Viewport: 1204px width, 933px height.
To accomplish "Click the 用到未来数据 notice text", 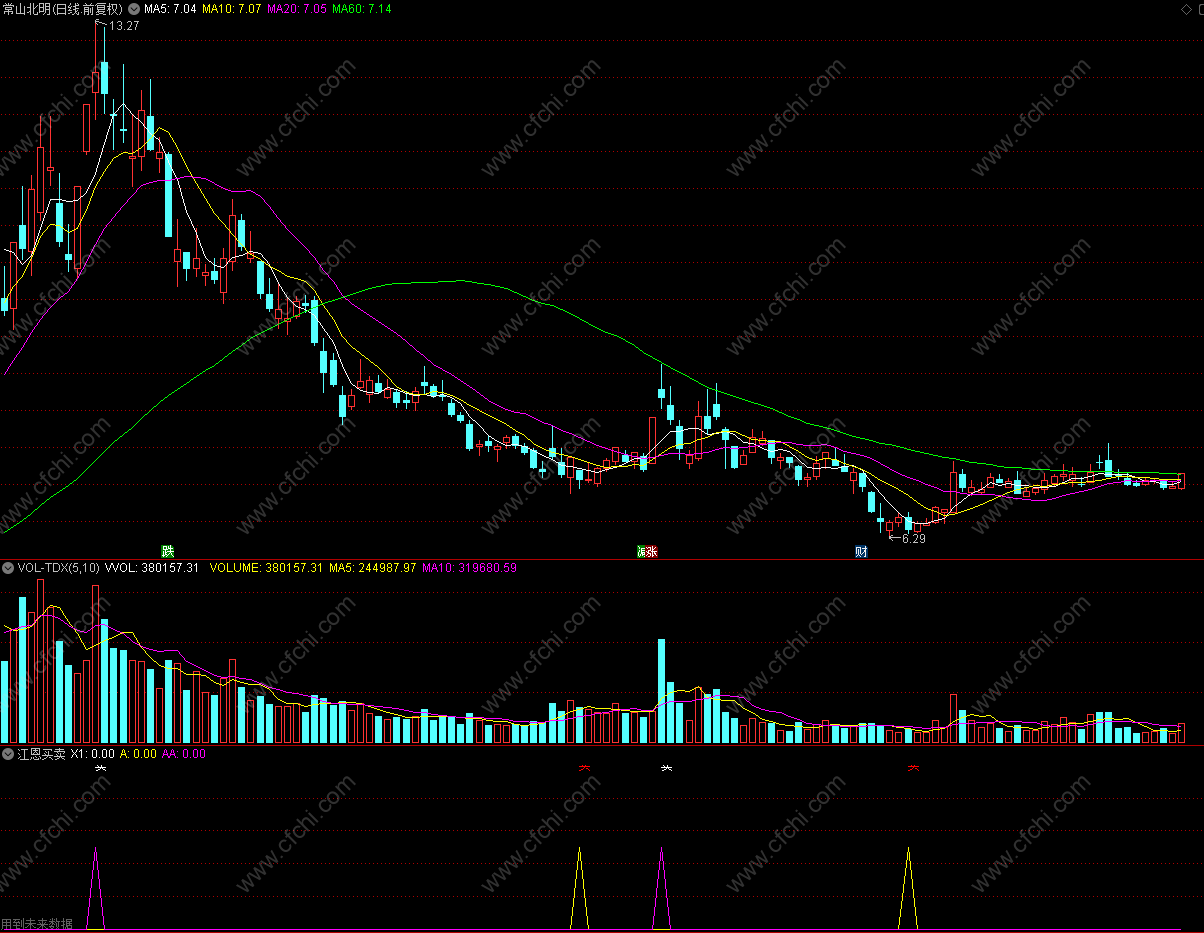I will pyautogui.click(x=37, y=924).
